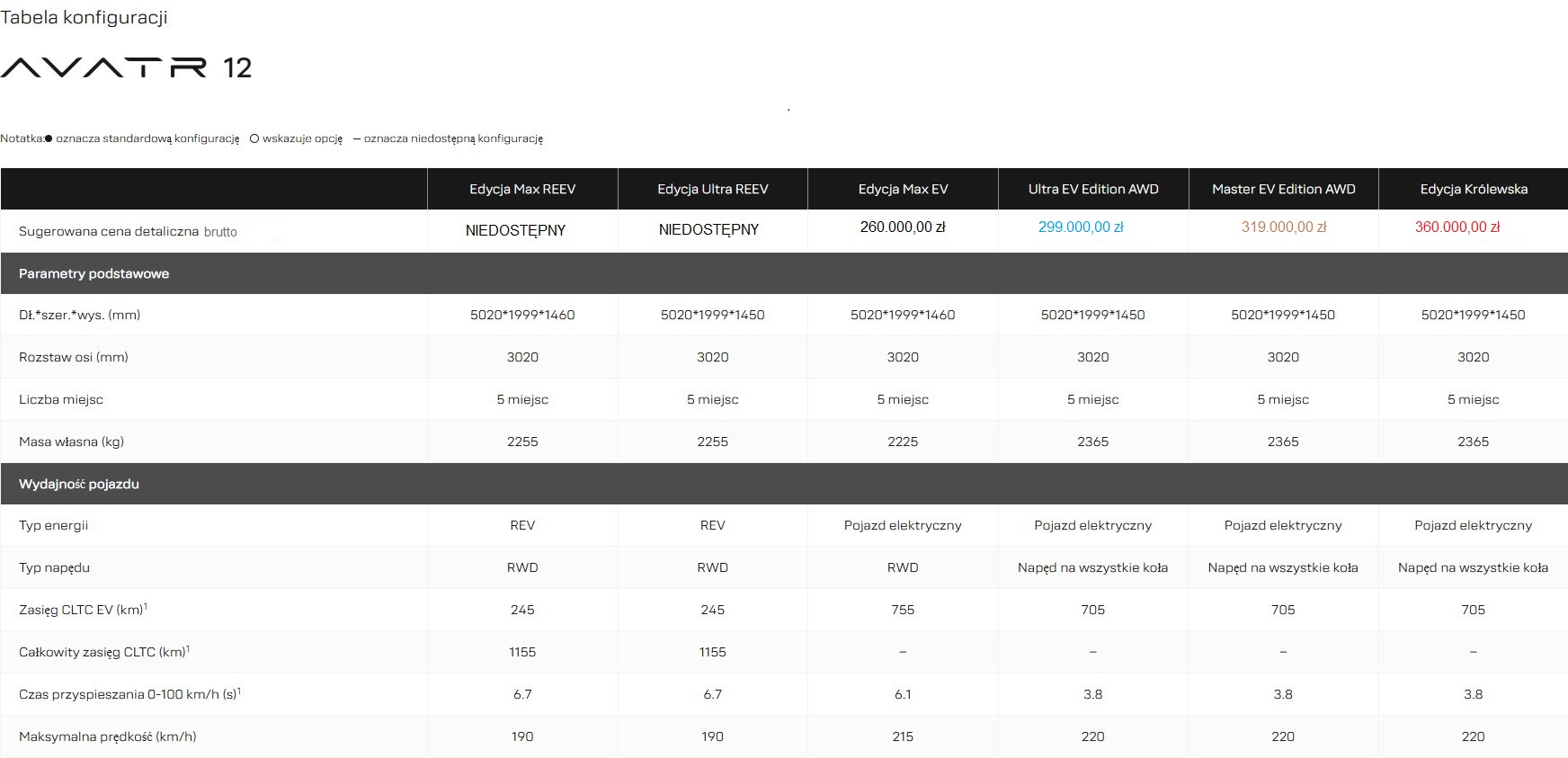Click the blue 299.000,00 zł price
The height and width of the screenshot is (758, 1568).
(x=1081, y=227)
